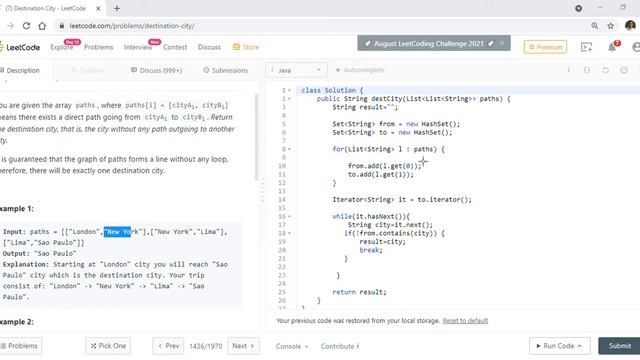
Task: Go to Next problem
Action: [243, 346]
